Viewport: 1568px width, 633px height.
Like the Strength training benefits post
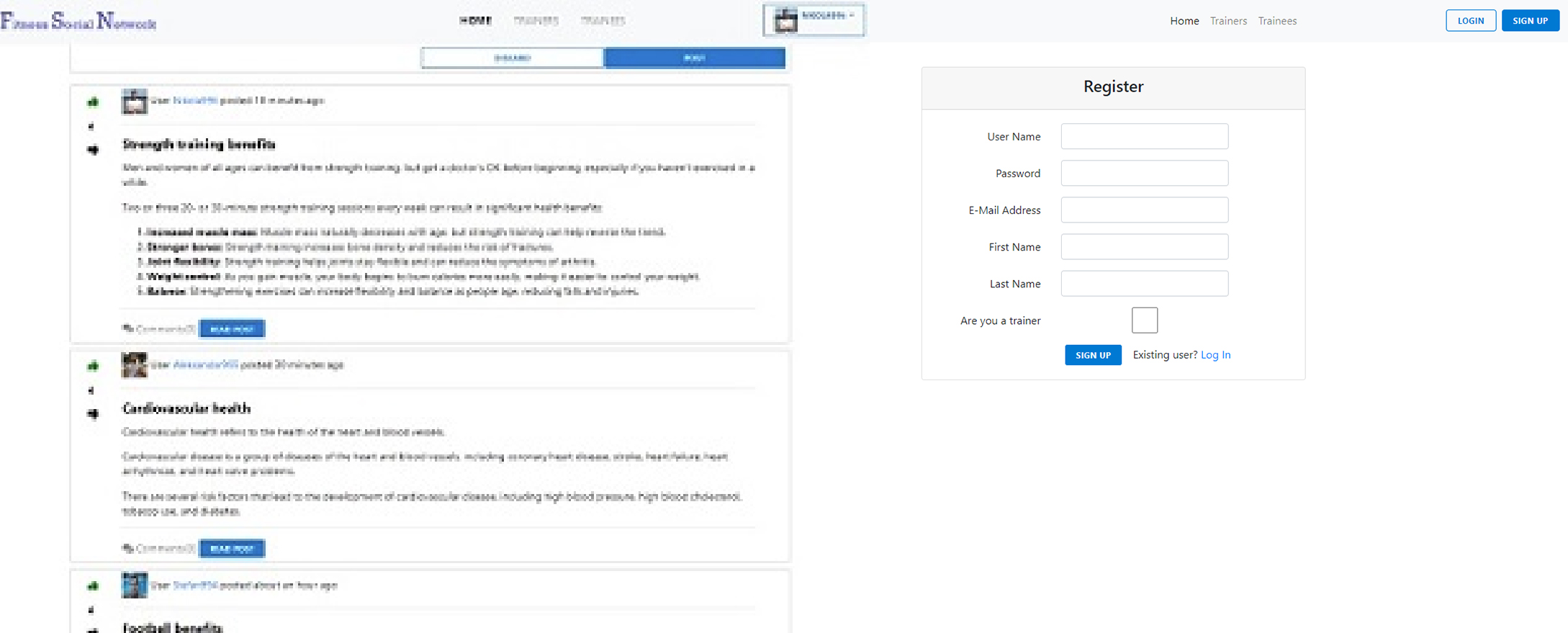pyautogui.click(x=93, y=102)
